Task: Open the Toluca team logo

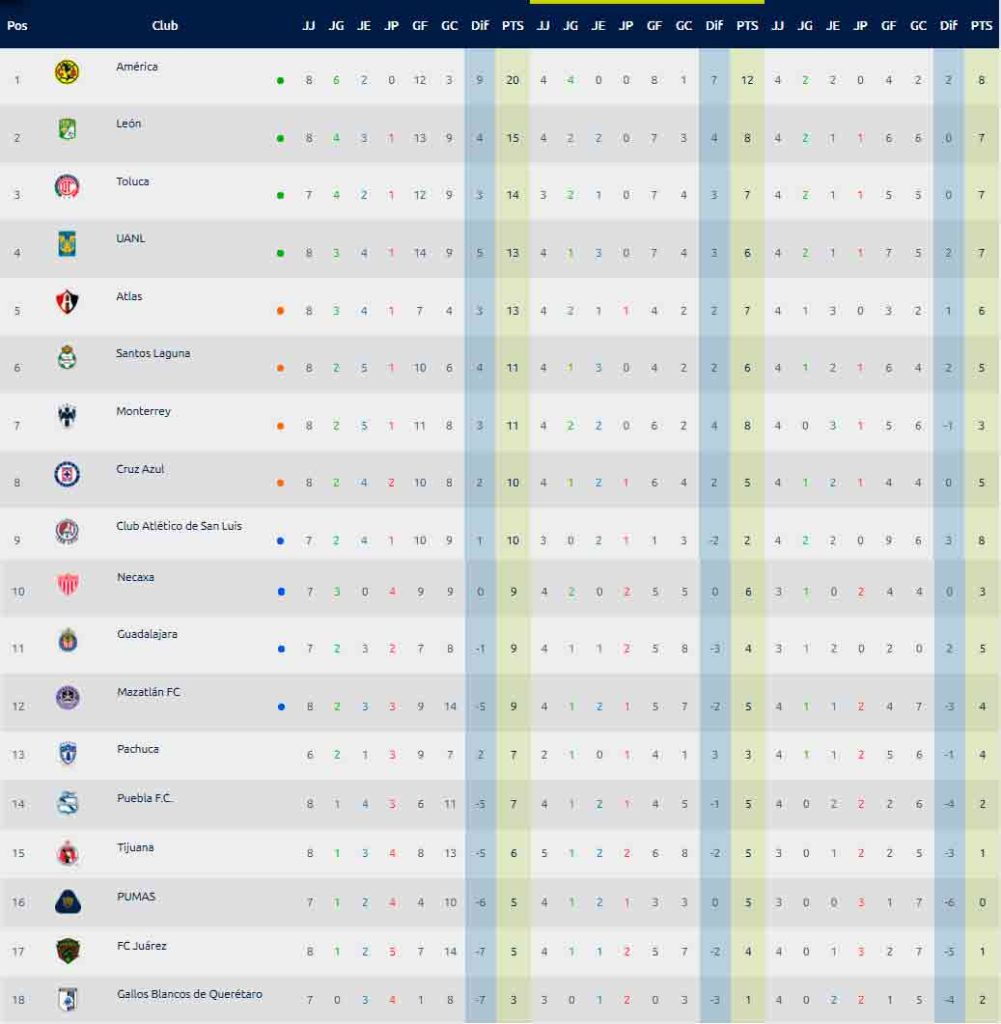Action: point(67,186)
